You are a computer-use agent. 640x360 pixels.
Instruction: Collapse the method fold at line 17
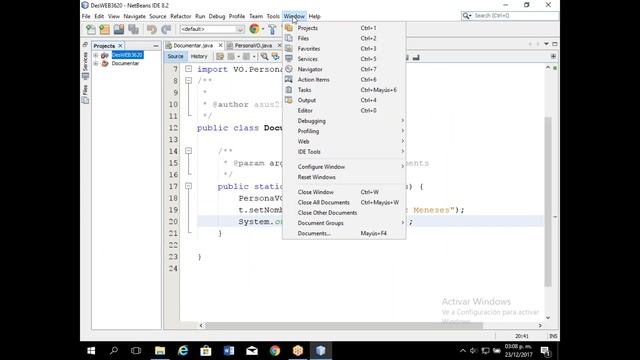[189, 186]
